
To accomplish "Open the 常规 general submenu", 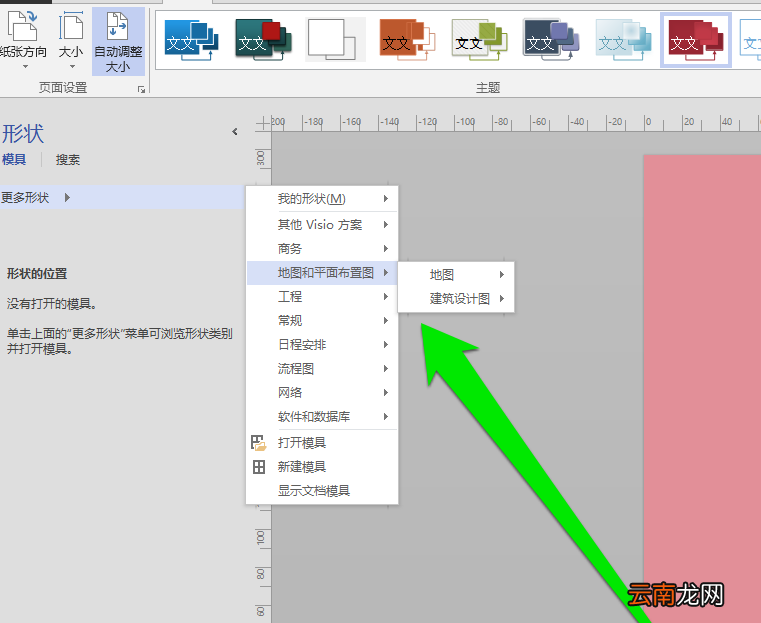I will (x=322, y=320).
